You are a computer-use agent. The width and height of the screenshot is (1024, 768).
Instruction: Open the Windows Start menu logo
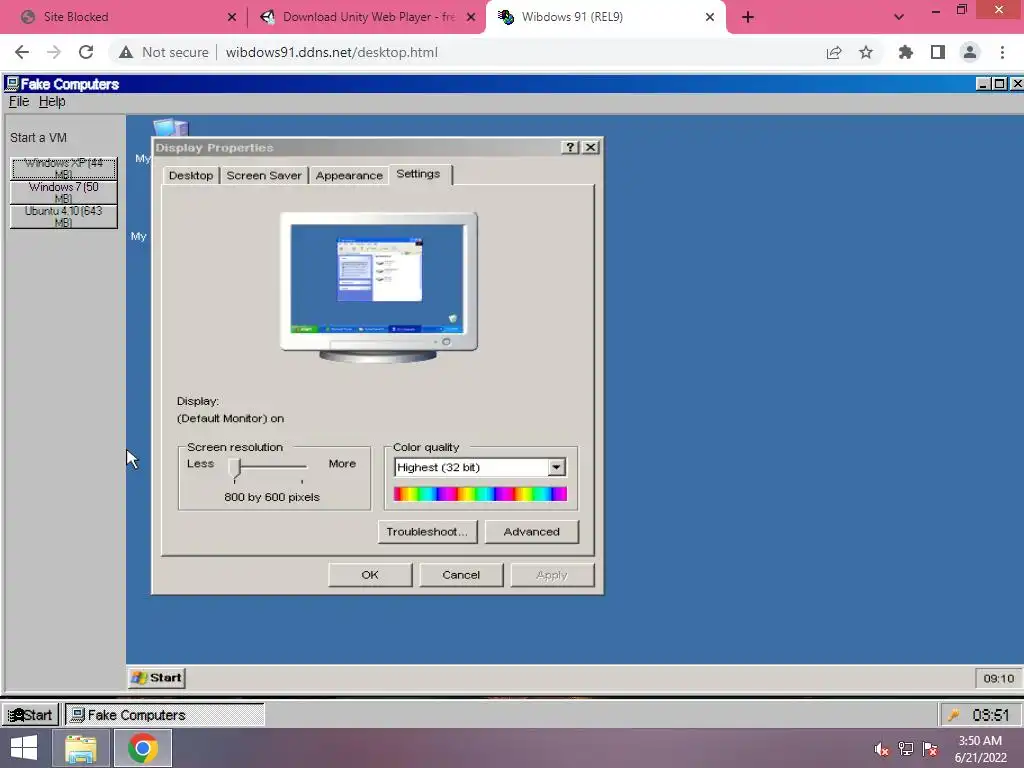click(x=24, y=748)
